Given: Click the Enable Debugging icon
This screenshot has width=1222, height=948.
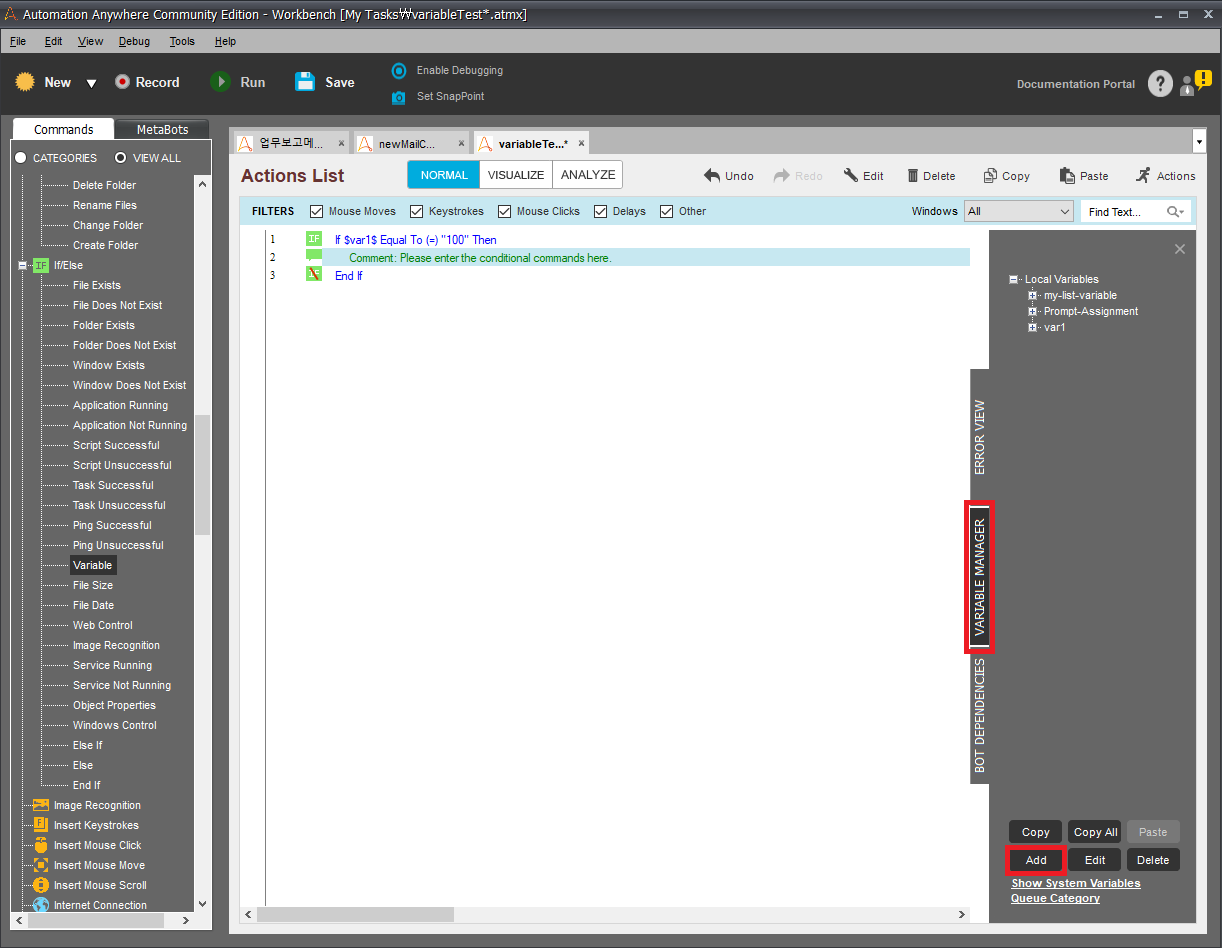Looking at the screenshot, I should point(399,70).
